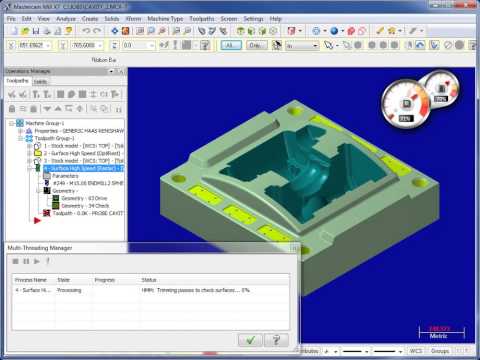
Task: Click the Groups status bar button
Action: pyautogui.click(x=440, y=351)
